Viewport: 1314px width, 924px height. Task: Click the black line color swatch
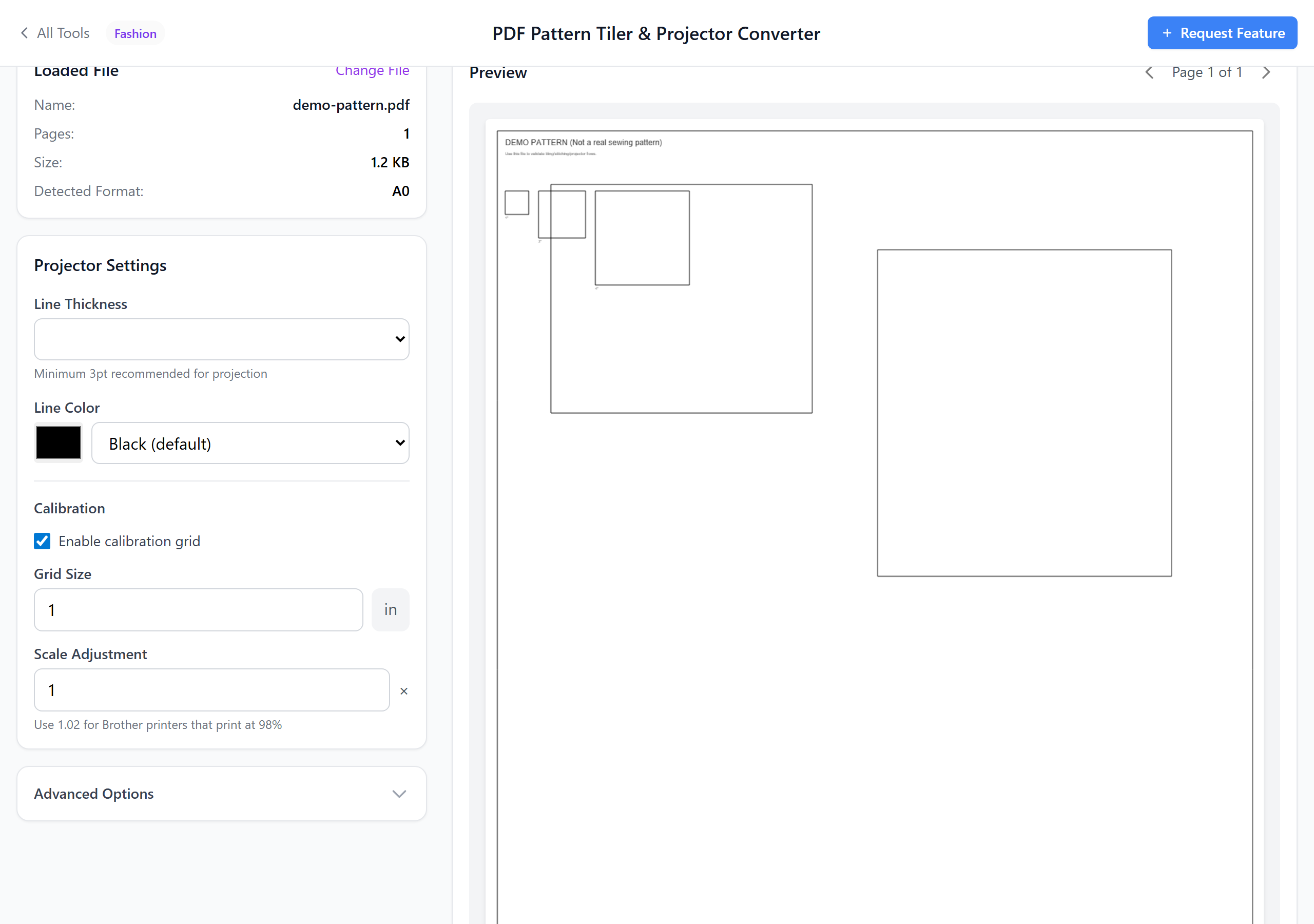(x=59, y=442)
